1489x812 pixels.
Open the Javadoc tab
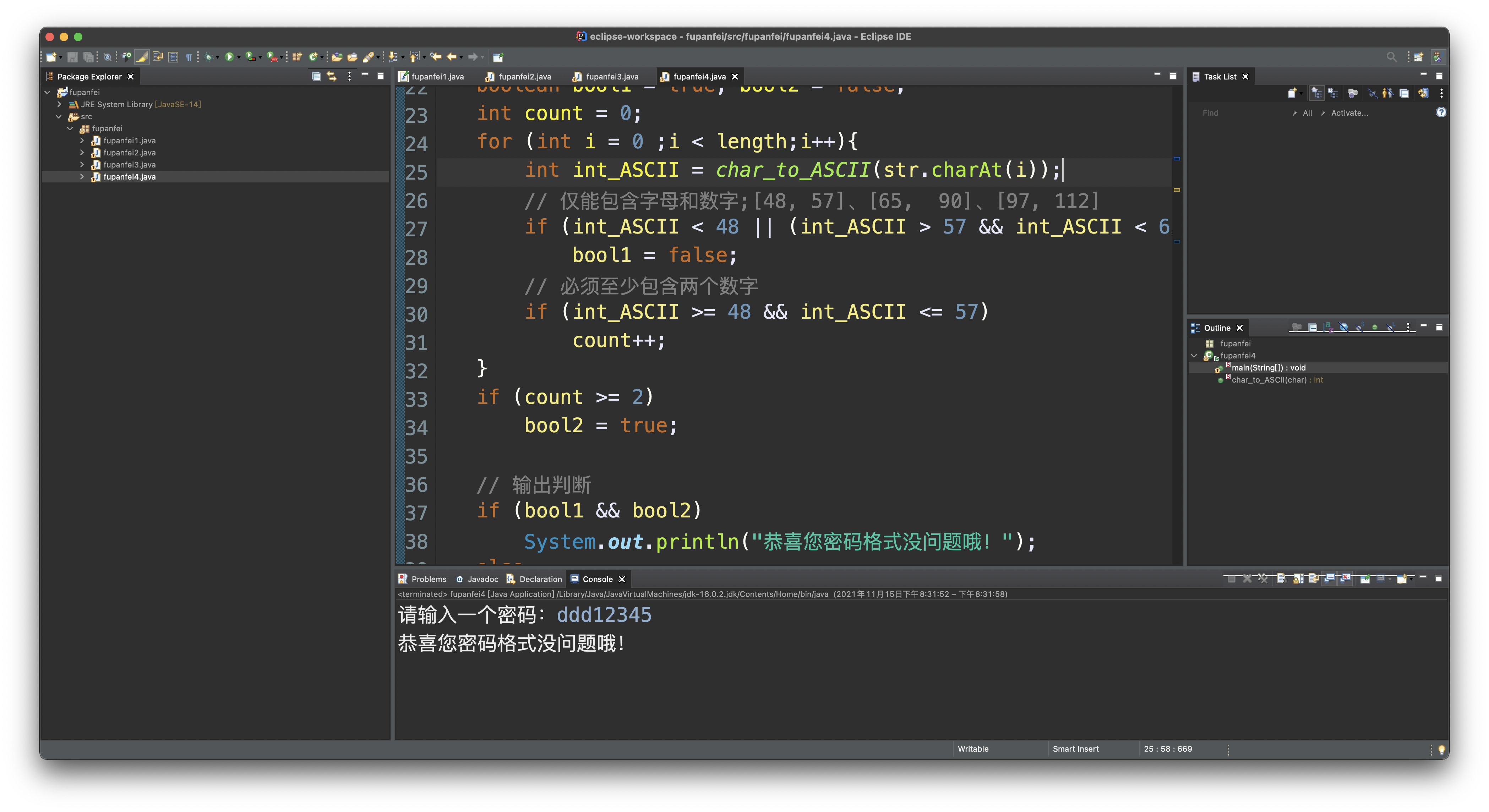477,579
